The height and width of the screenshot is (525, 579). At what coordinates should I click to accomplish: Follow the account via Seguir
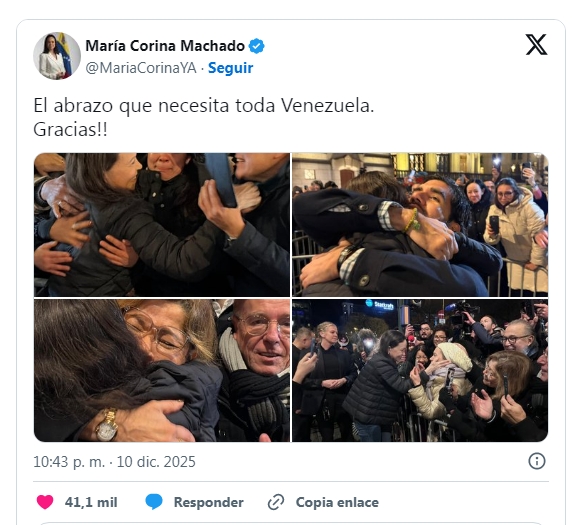230,68
